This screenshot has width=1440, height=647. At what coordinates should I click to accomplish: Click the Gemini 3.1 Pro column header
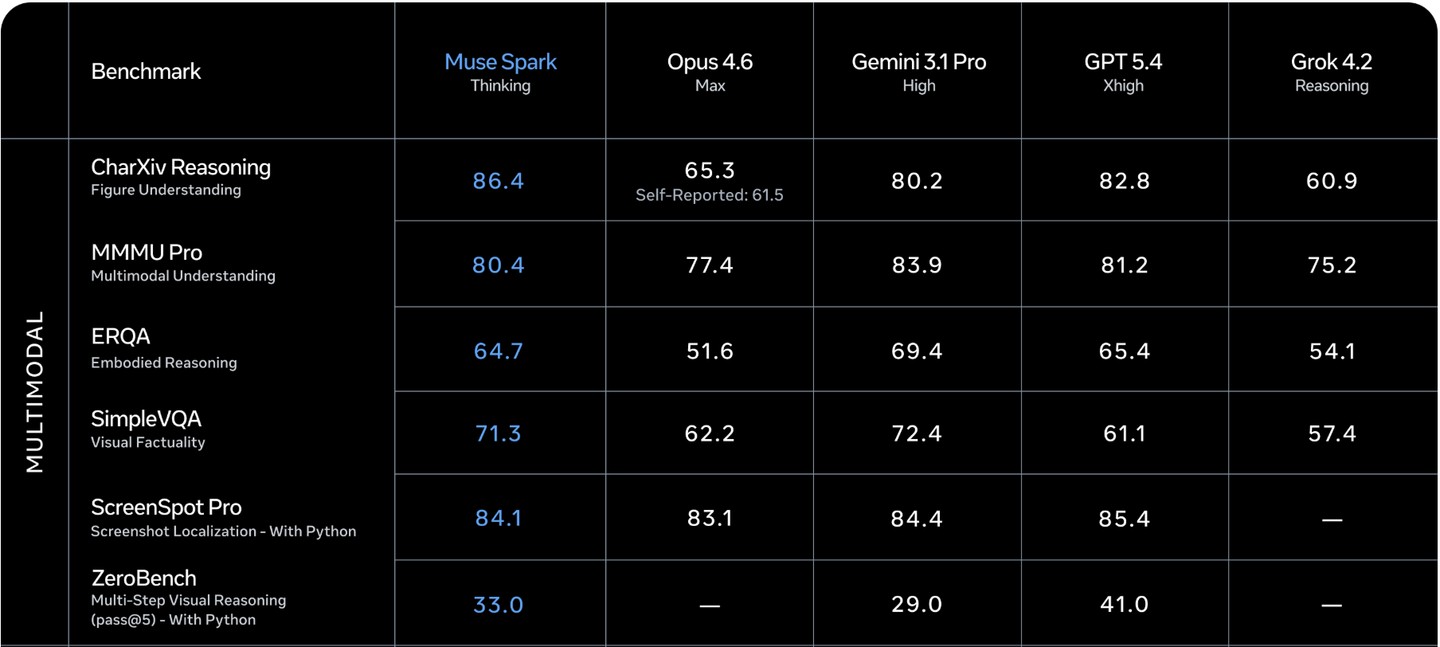click(918, 71)
